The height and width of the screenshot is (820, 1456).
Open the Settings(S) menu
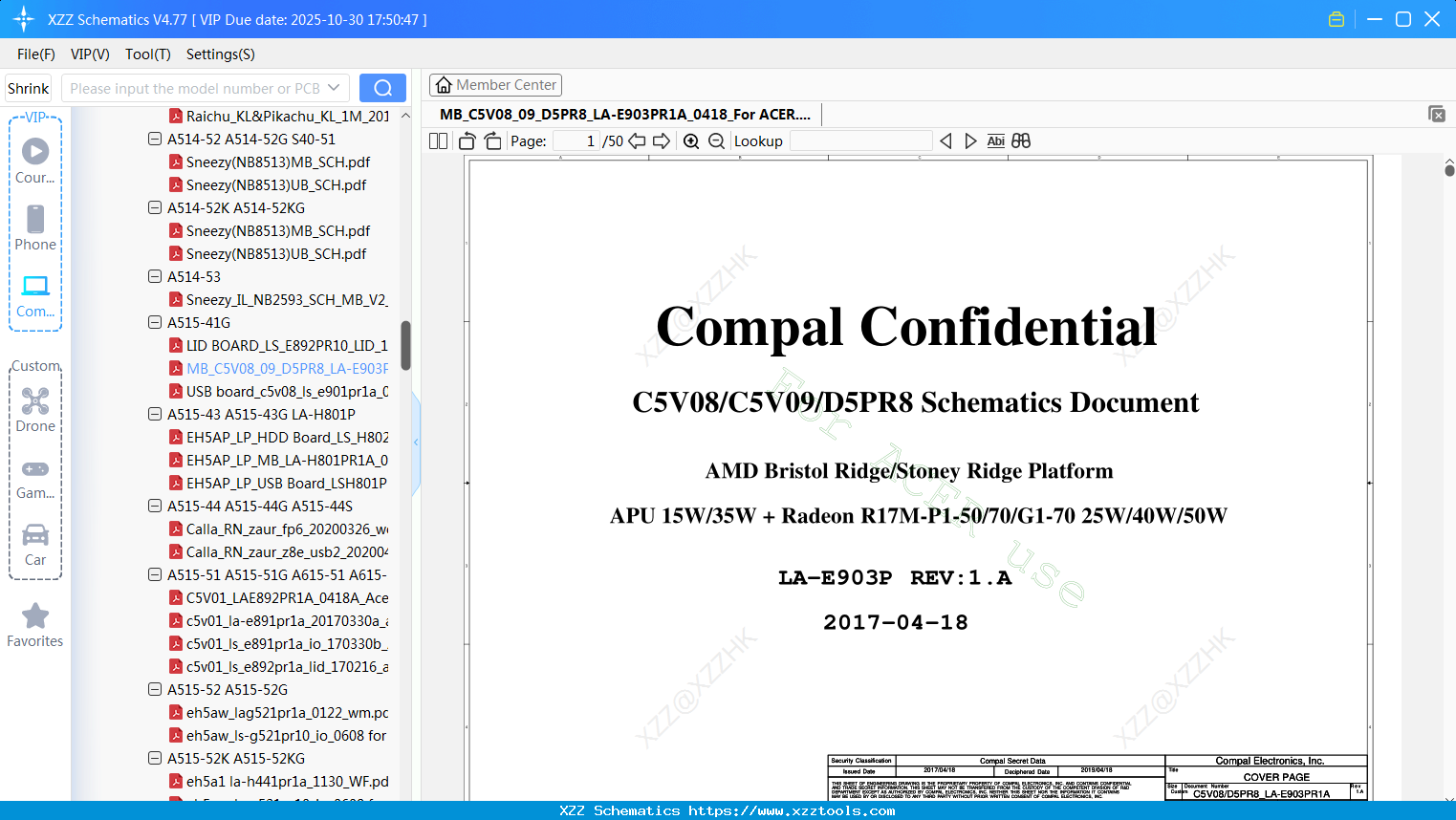click(221, 54)
